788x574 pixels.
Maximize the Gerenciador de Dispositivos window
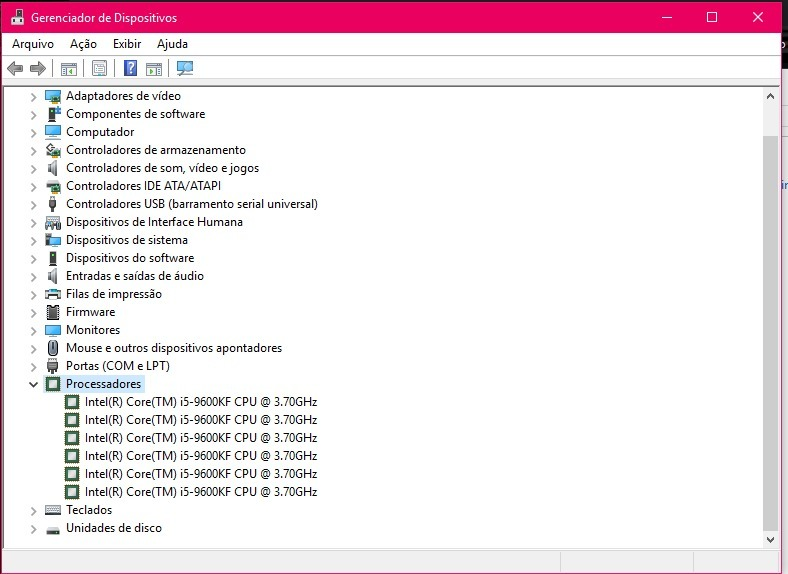point(712,17)
